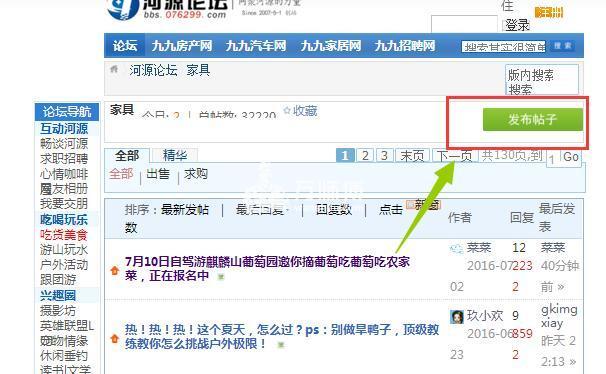The width and height of the screenshot is (606, 374).
Task: Open 休闲垂钓 in the sidebar
Action: 64,355
